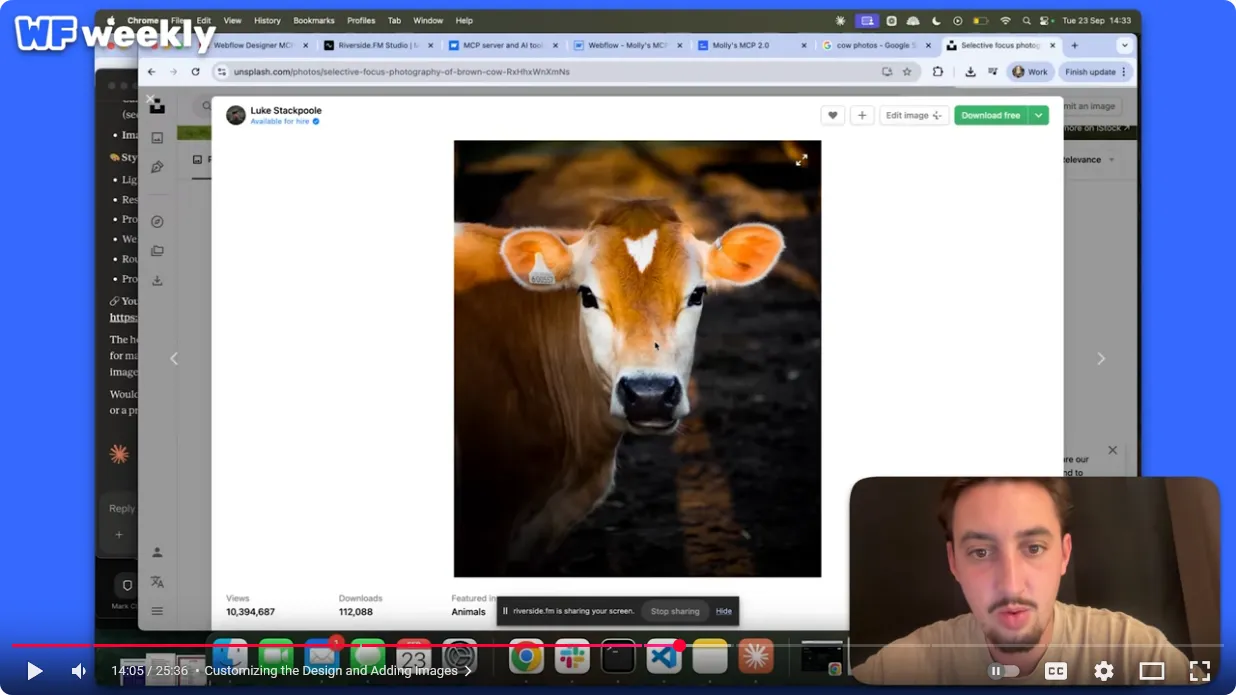Open YouTube player settings gear
This screenshot has height=695, width=1236.
coord(1104,671)
